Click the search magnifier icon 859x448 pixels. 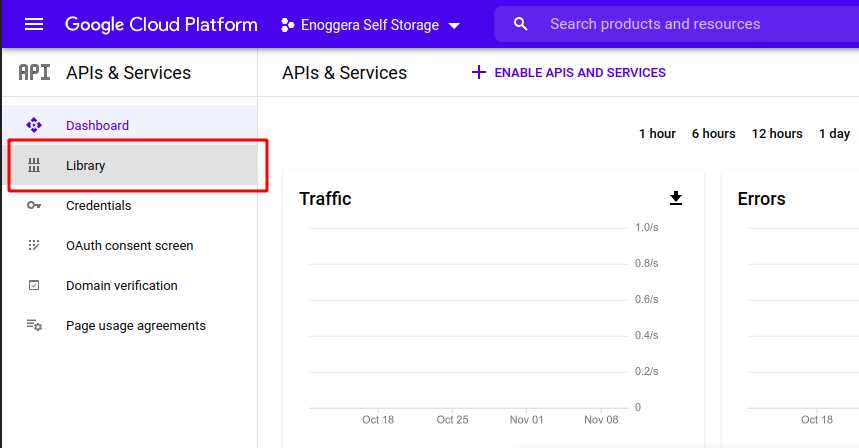click(x=520, y=24)
